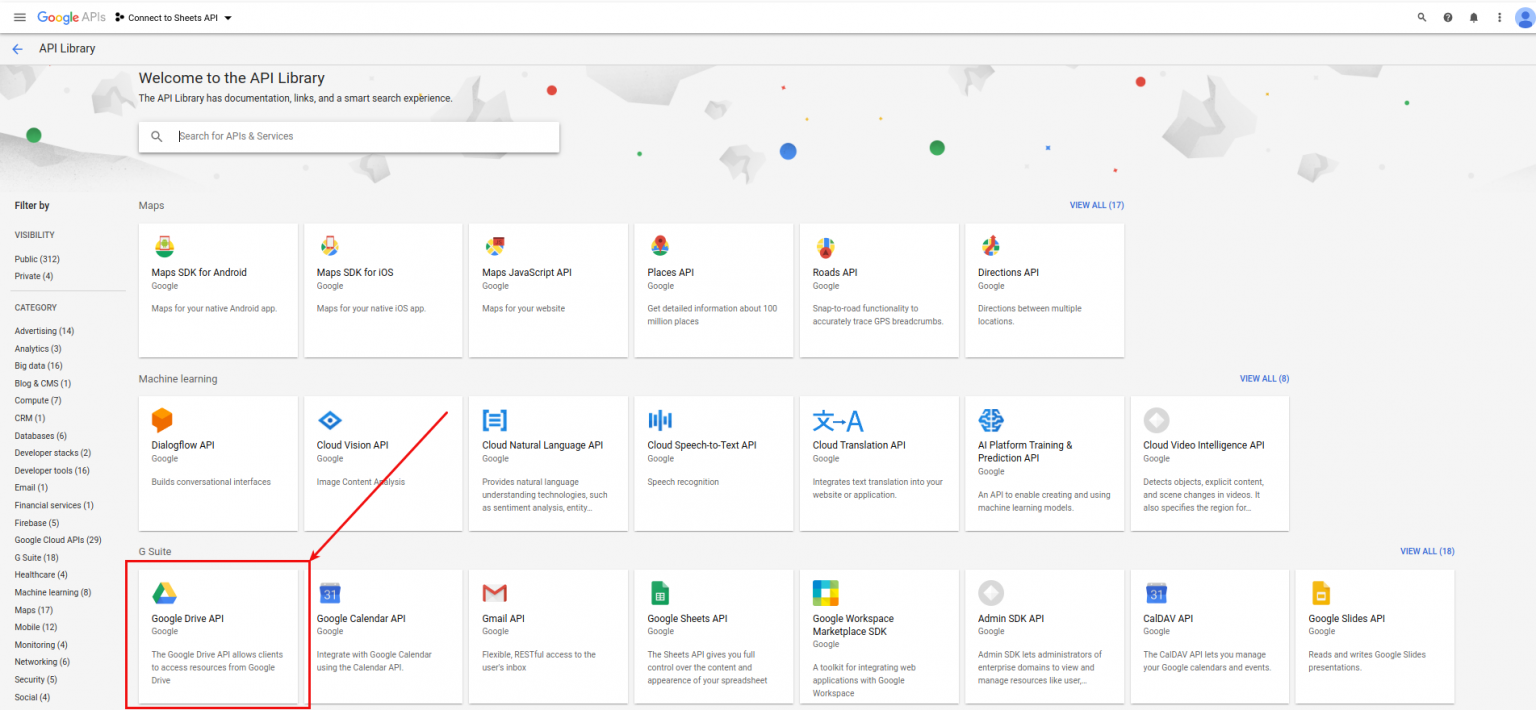Filter by Public visibility
This screenshot has width=1536, height=710.
pyautogui.click(x=37, y=259)
